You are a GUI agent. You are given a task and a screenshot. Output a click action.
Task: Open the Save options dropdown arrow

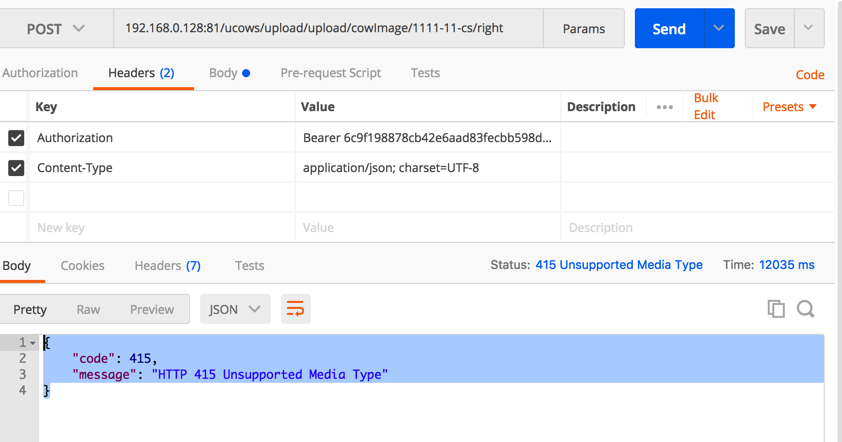(809, 29)
